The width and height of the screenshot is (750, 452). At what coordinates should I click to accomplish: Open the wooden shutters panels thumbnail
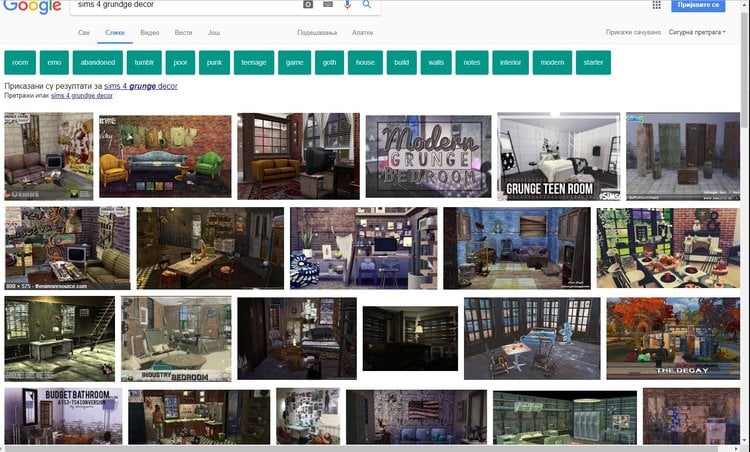coord(683,156)
